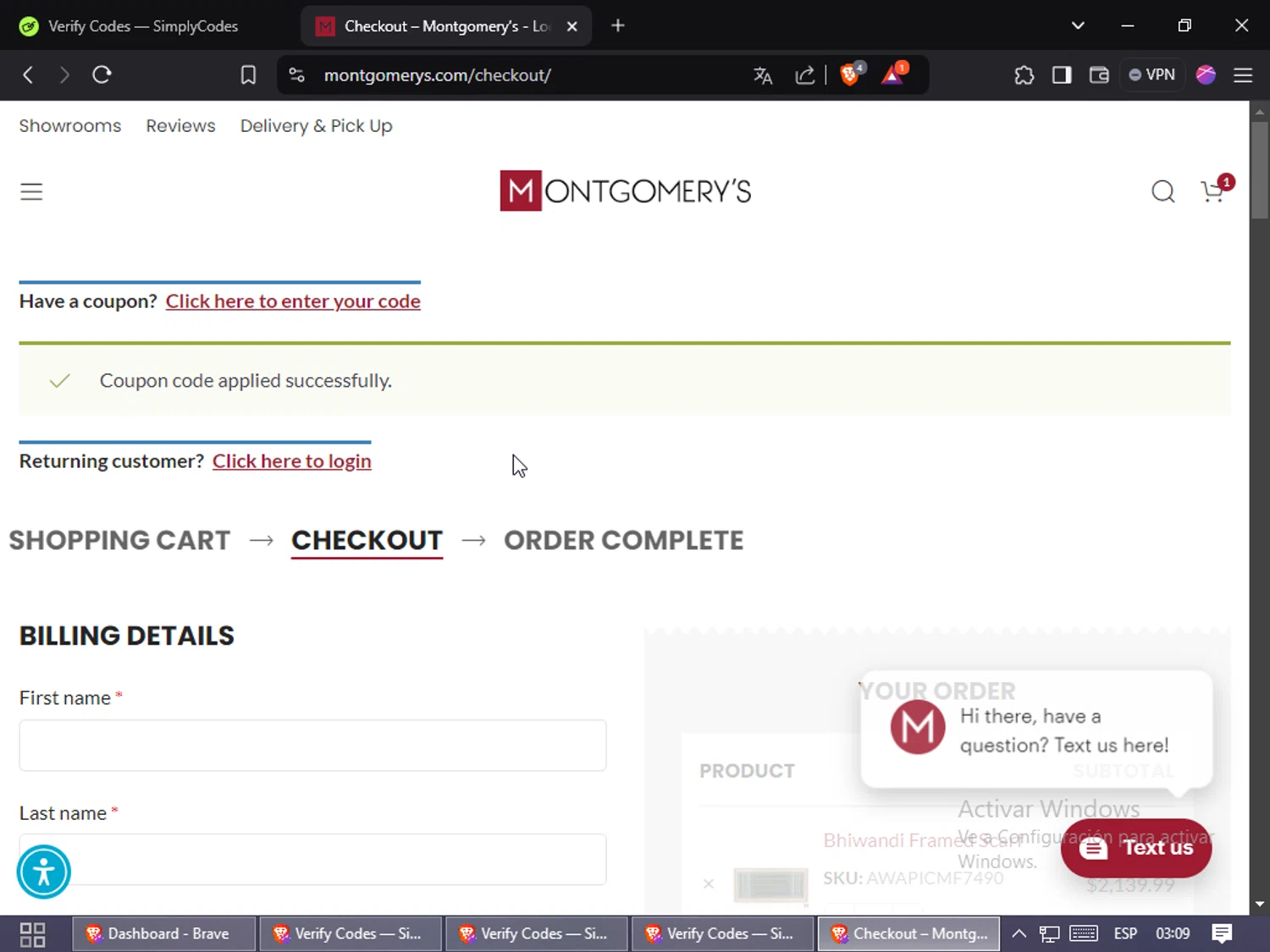1270x952 pixels.
Task: Open a new browser tab
Action: tap(618, 26)
